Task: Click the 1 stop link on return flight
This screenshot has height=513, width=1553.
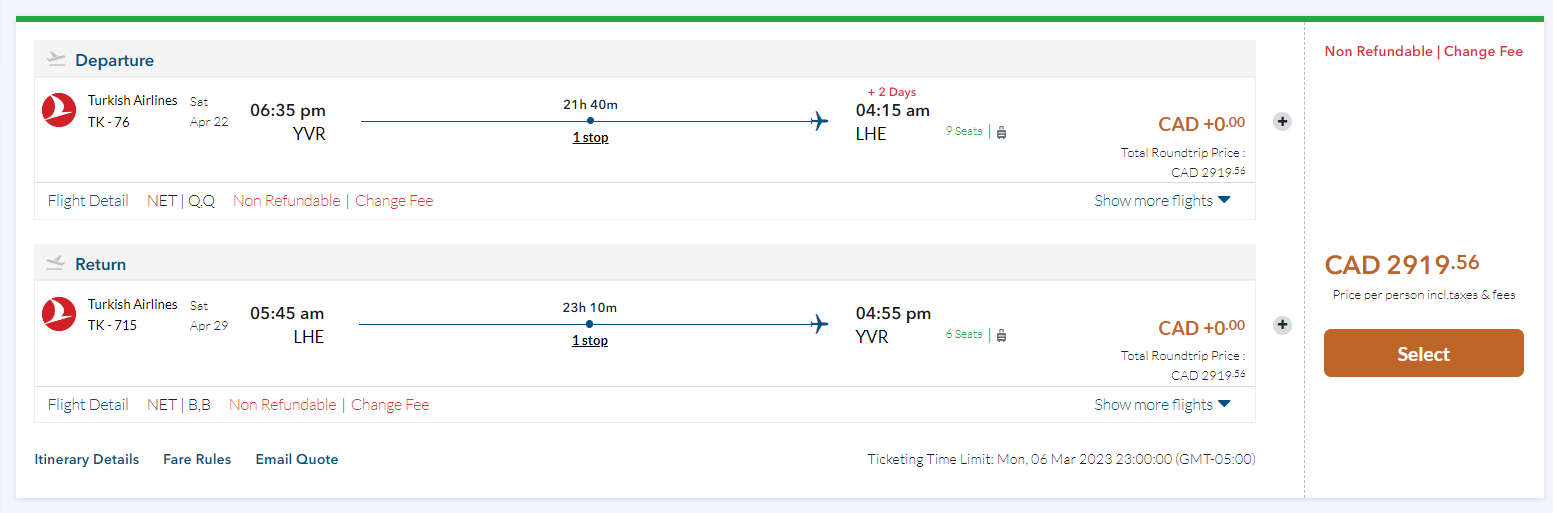Action: click(x=590, y=341)
